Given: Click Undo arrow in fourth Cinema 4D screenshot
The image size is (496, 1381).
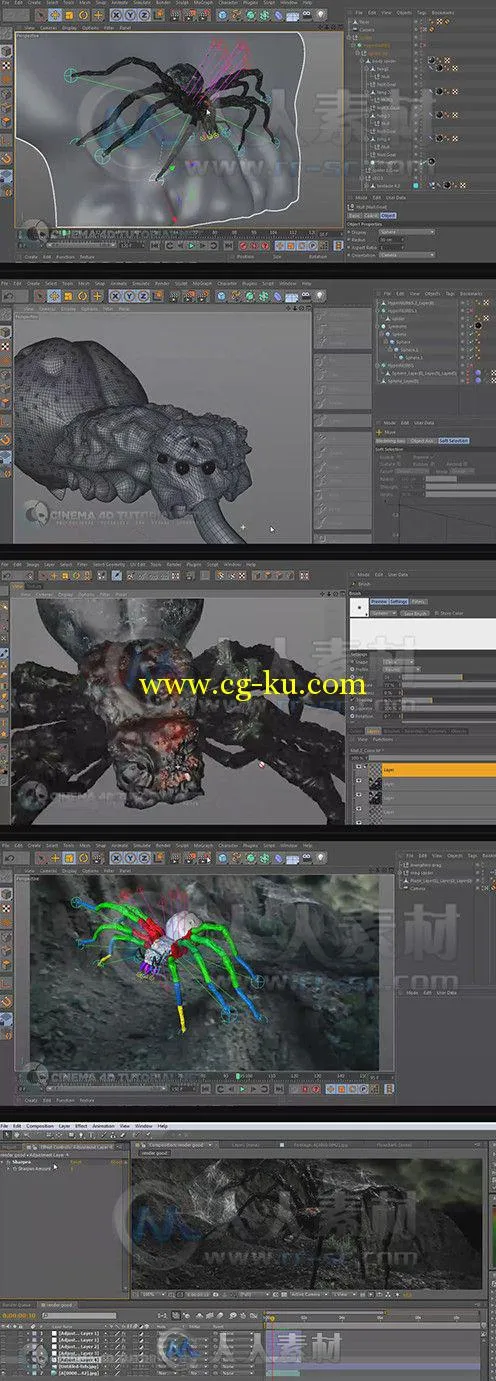Looking at the screenshot, I should coord(10,856).
